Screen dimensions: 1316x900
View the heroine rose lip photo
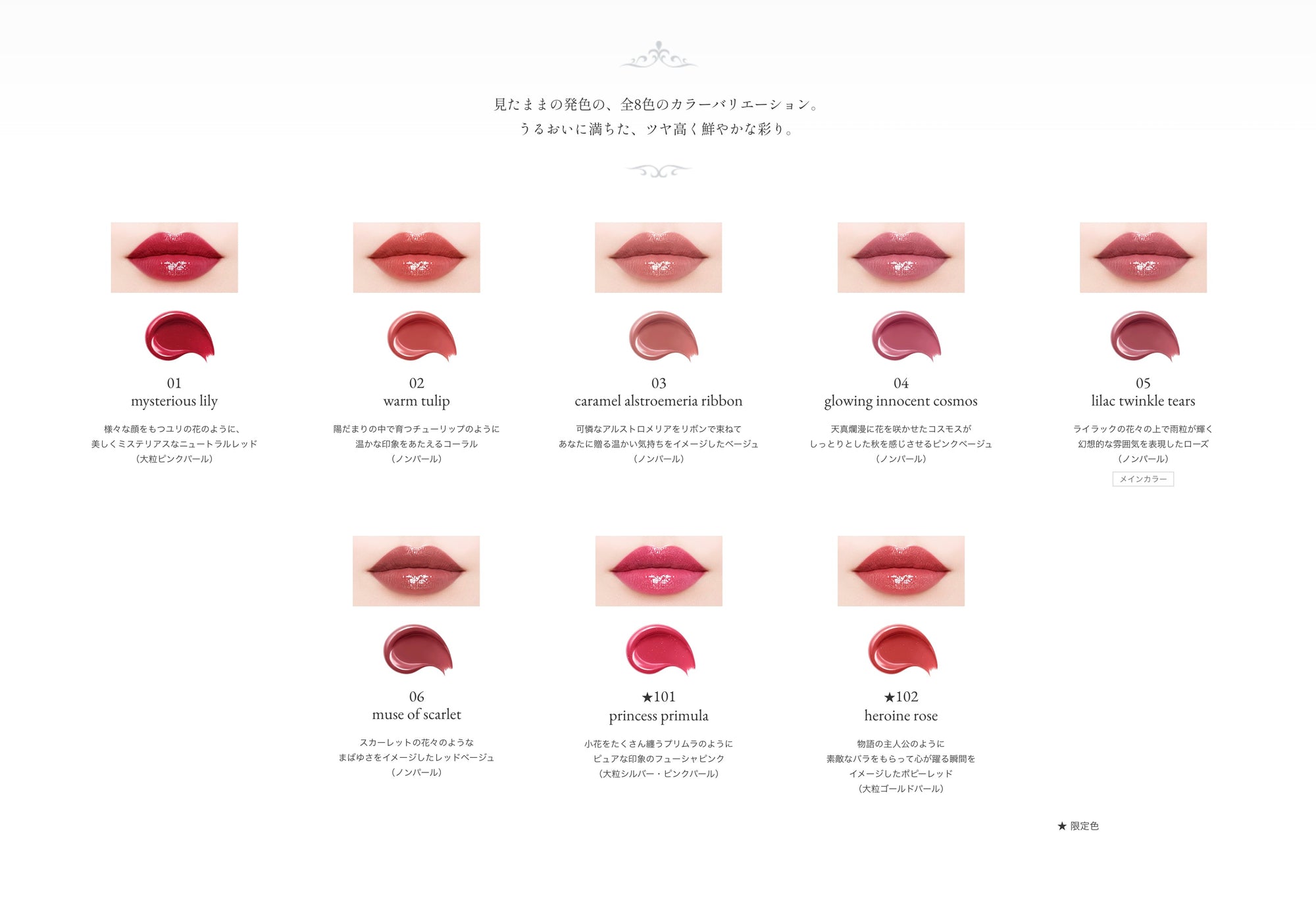[901, 571]
